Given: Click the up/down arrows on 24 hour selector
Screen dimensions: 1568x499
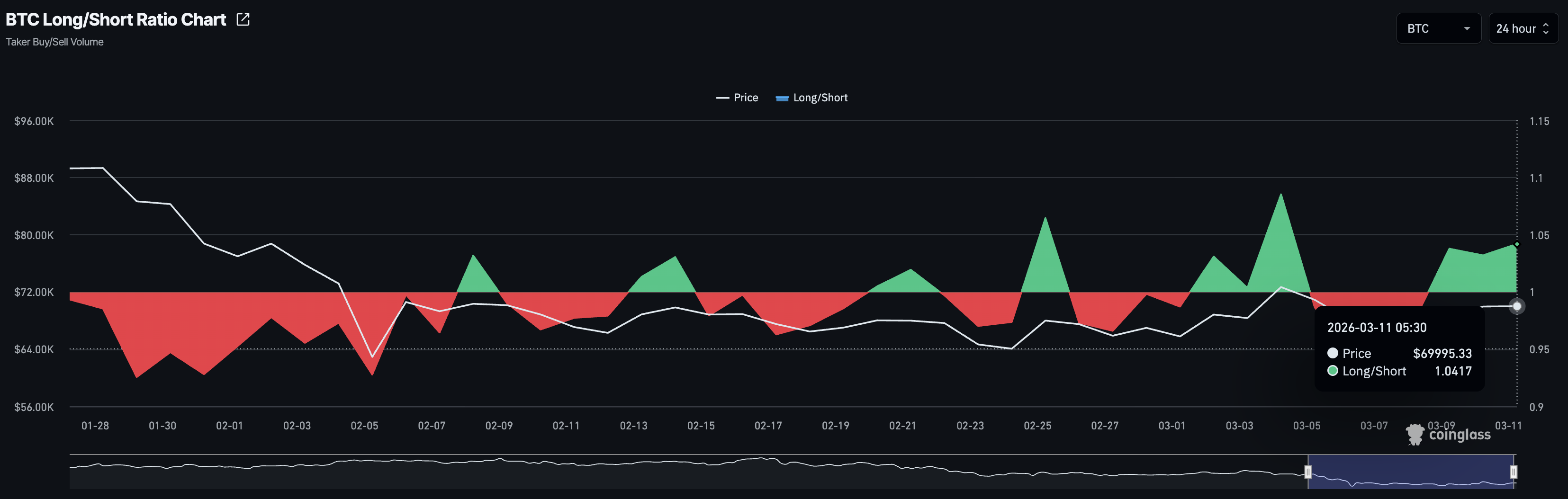Looking at the screenshot, I should (x=1545, y=28).
